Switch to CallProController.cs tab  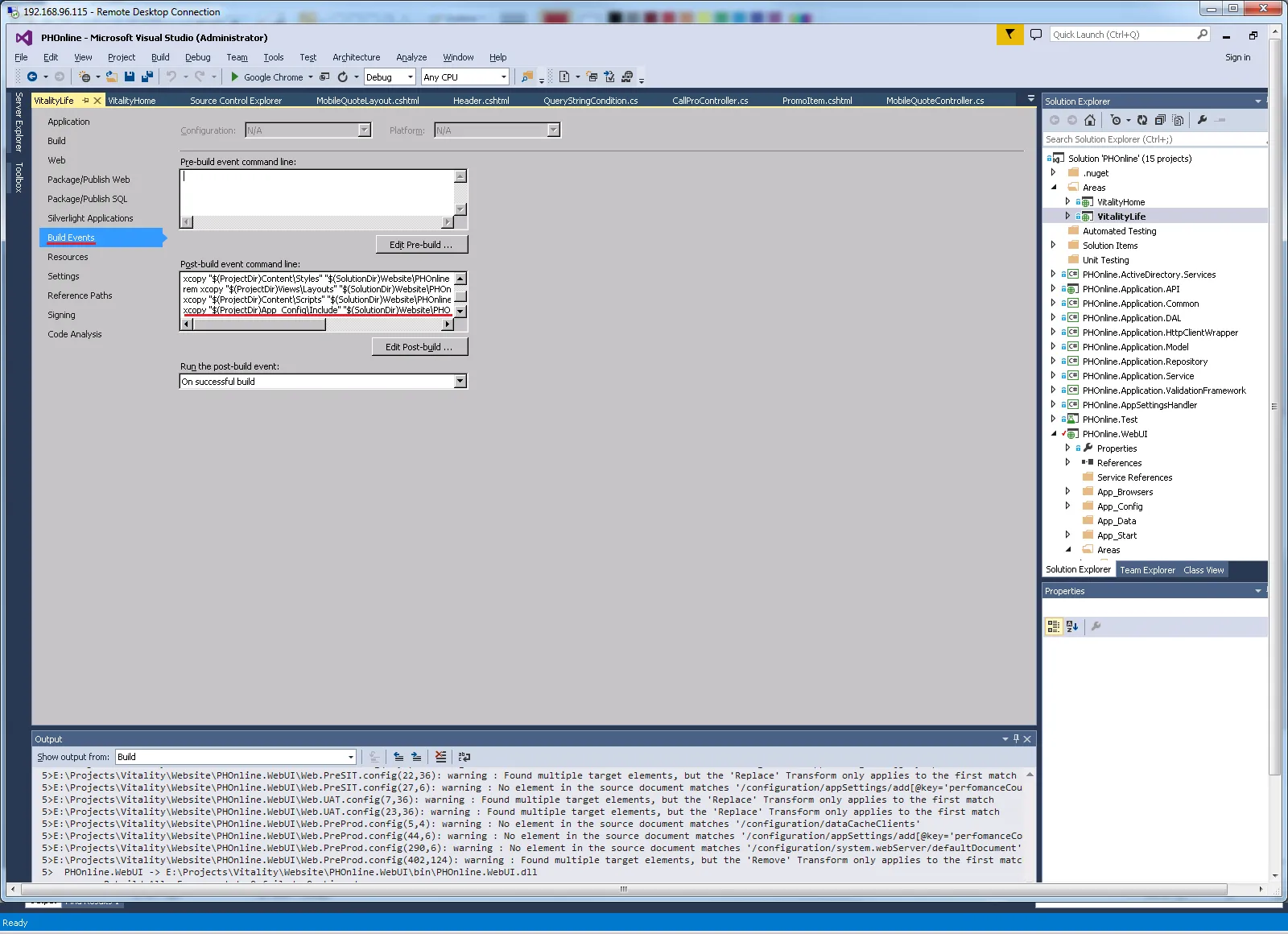click(x=710, y=101)
